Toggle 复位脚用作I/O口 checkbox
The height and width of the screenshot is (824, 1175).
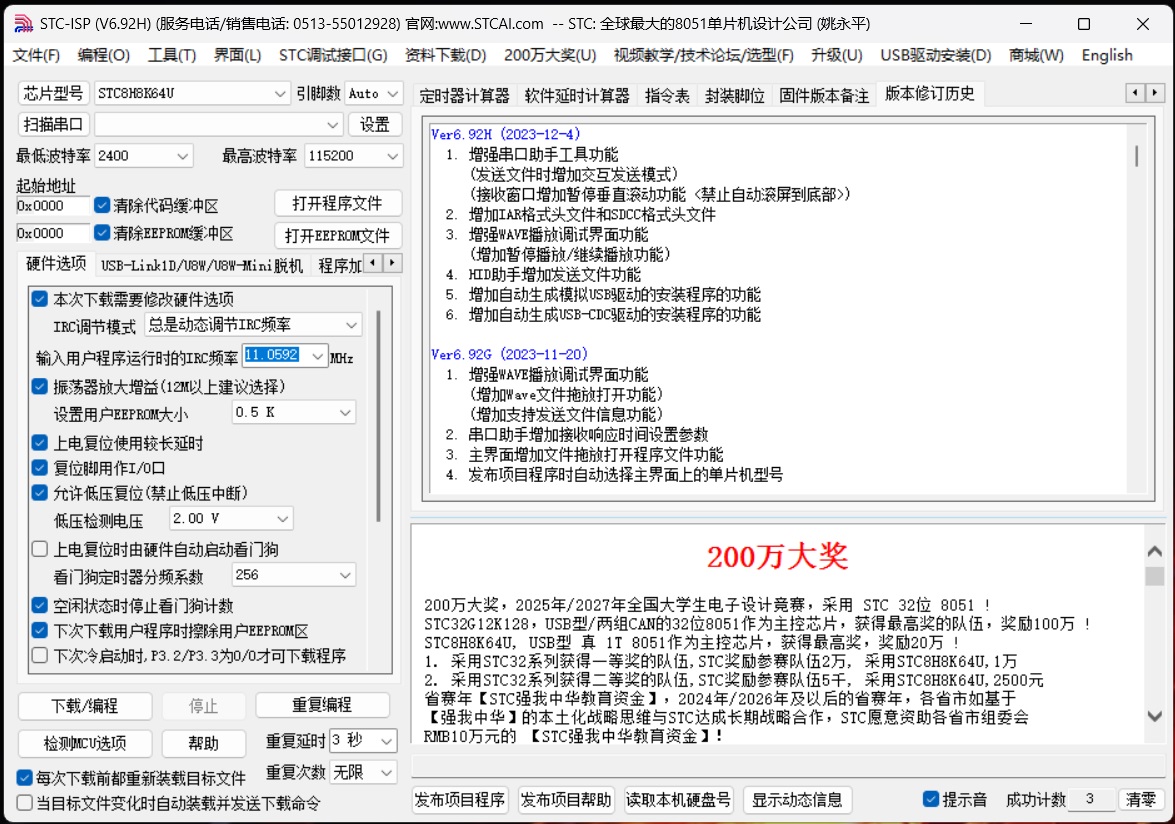[x=40, y=468]
